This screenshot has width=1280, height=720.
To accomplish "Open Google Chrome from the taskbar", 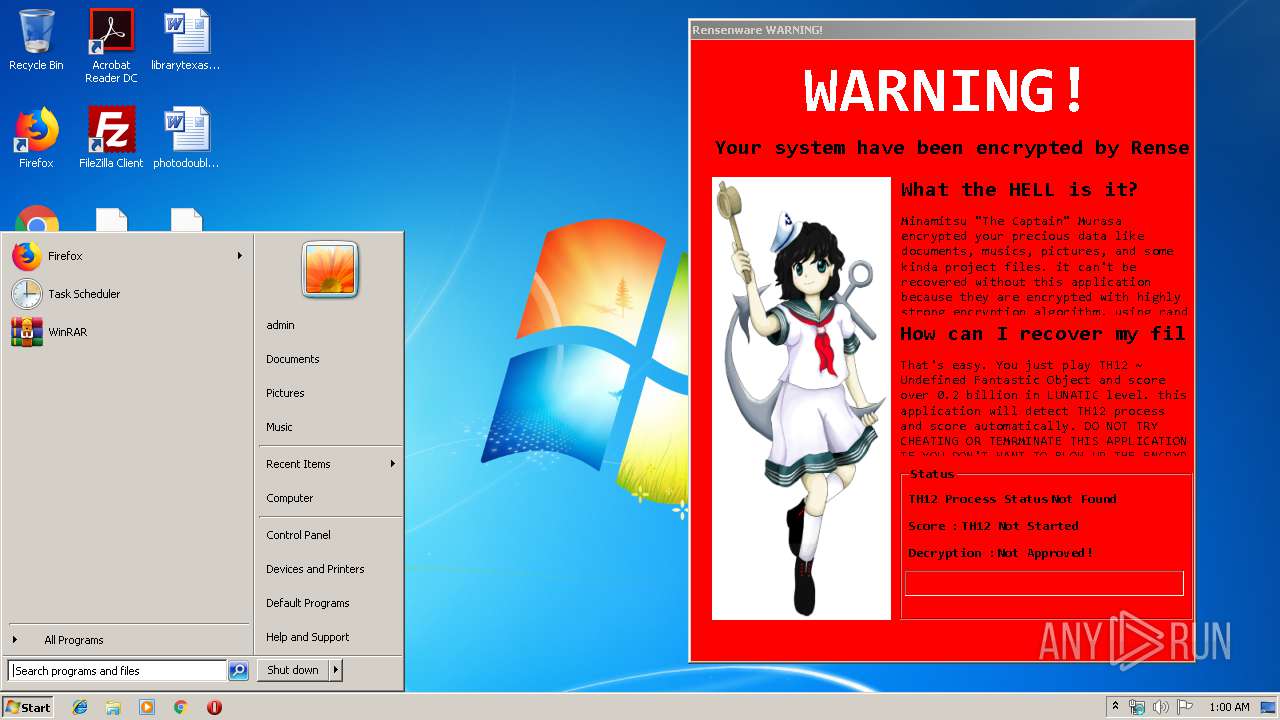I will (x=180, y=707).
